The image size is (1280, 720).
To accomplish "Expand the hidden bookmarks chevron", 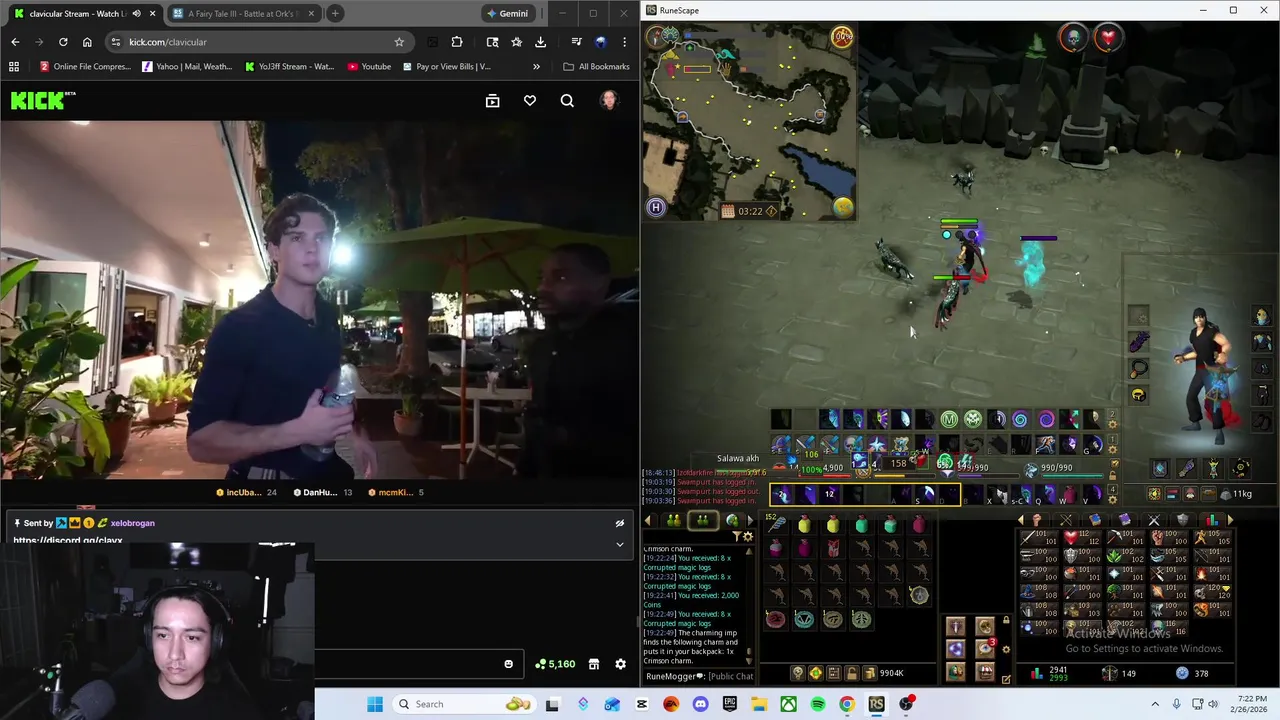I will [x=536, y=67].
